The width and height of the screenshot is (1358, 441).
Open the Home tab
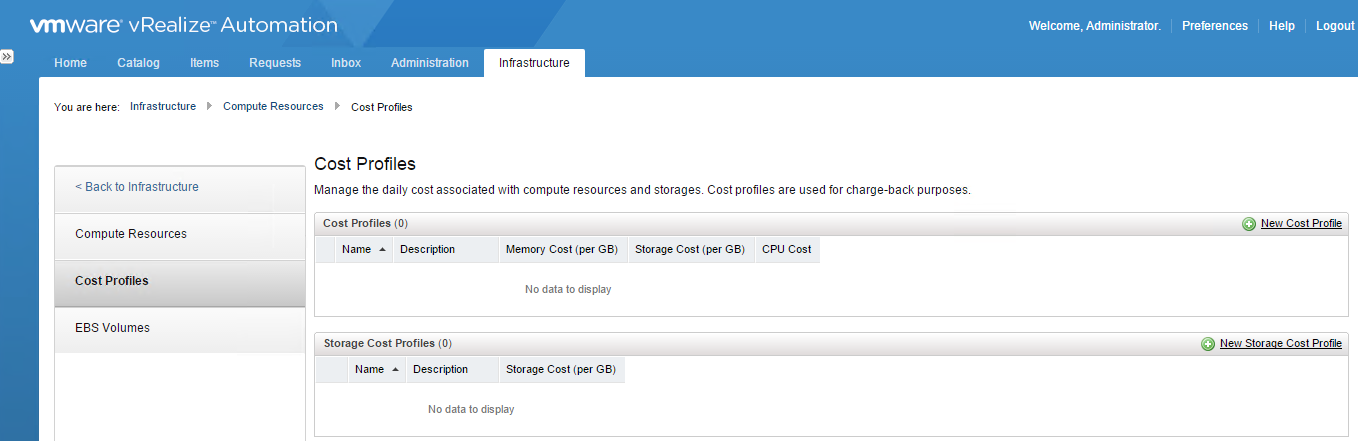point(70,63)
